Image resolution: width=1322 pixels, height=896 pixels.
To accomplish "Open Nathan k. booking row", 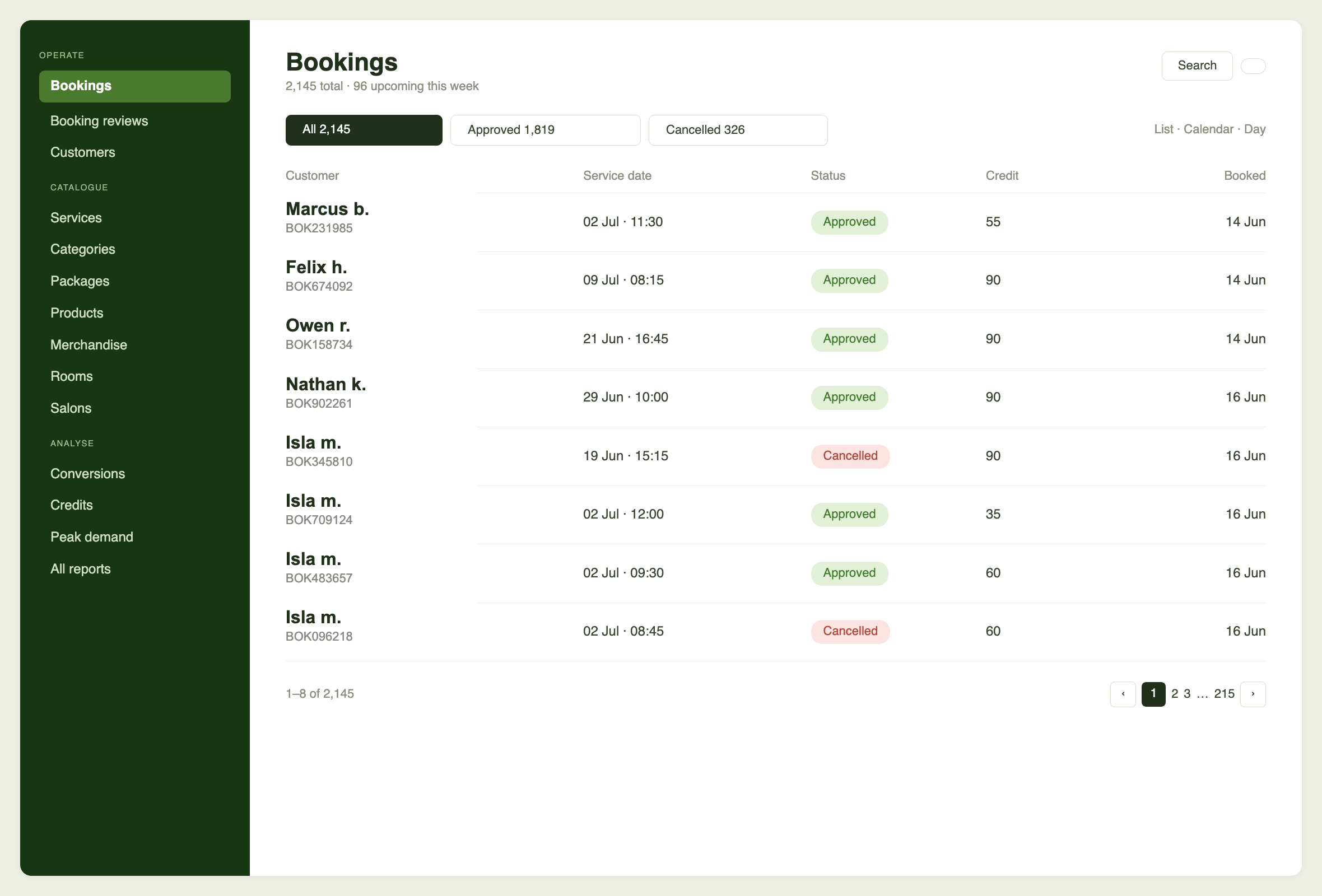I will 775,398.
